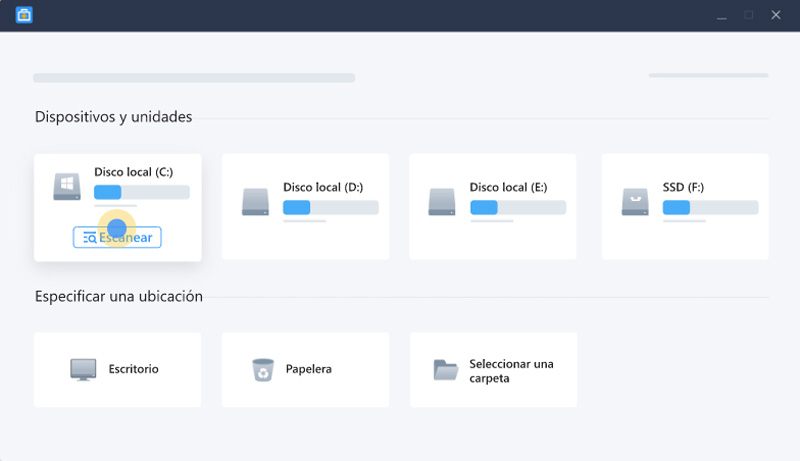
Task: Minimize the application window
Action: coord(721,15)
